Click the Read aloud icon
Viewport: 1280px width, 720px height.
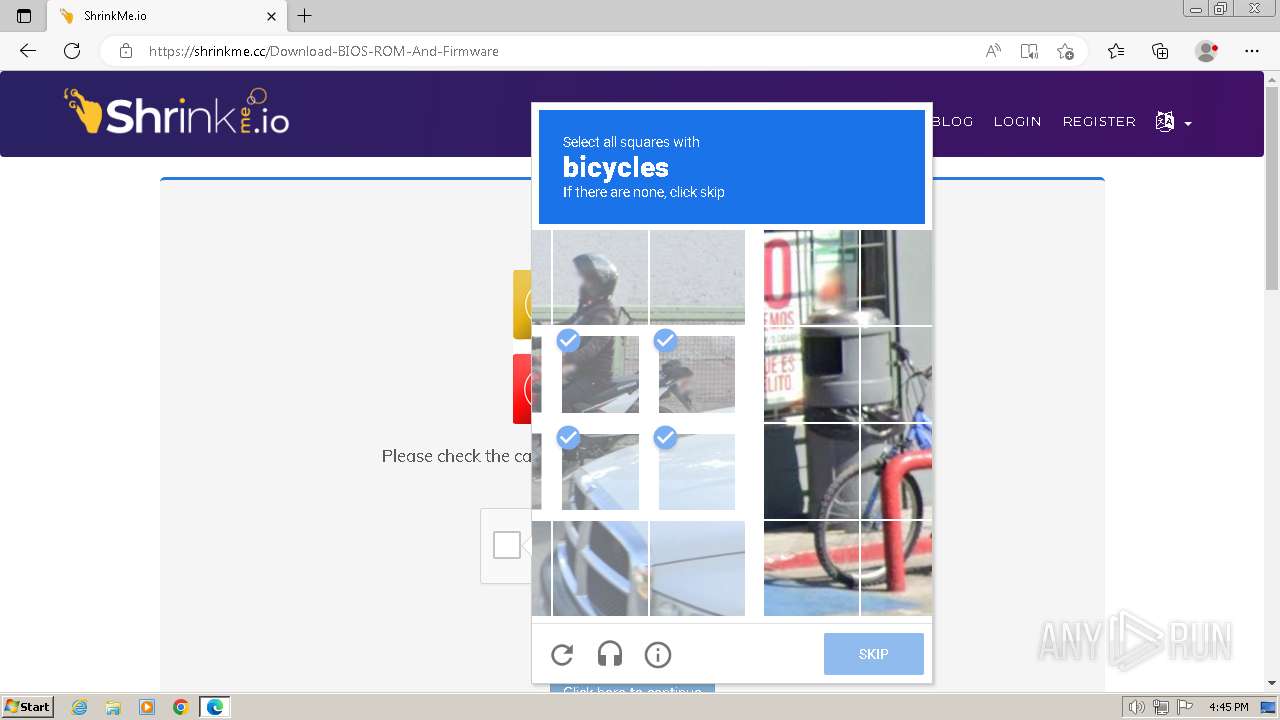pos(993,51)
